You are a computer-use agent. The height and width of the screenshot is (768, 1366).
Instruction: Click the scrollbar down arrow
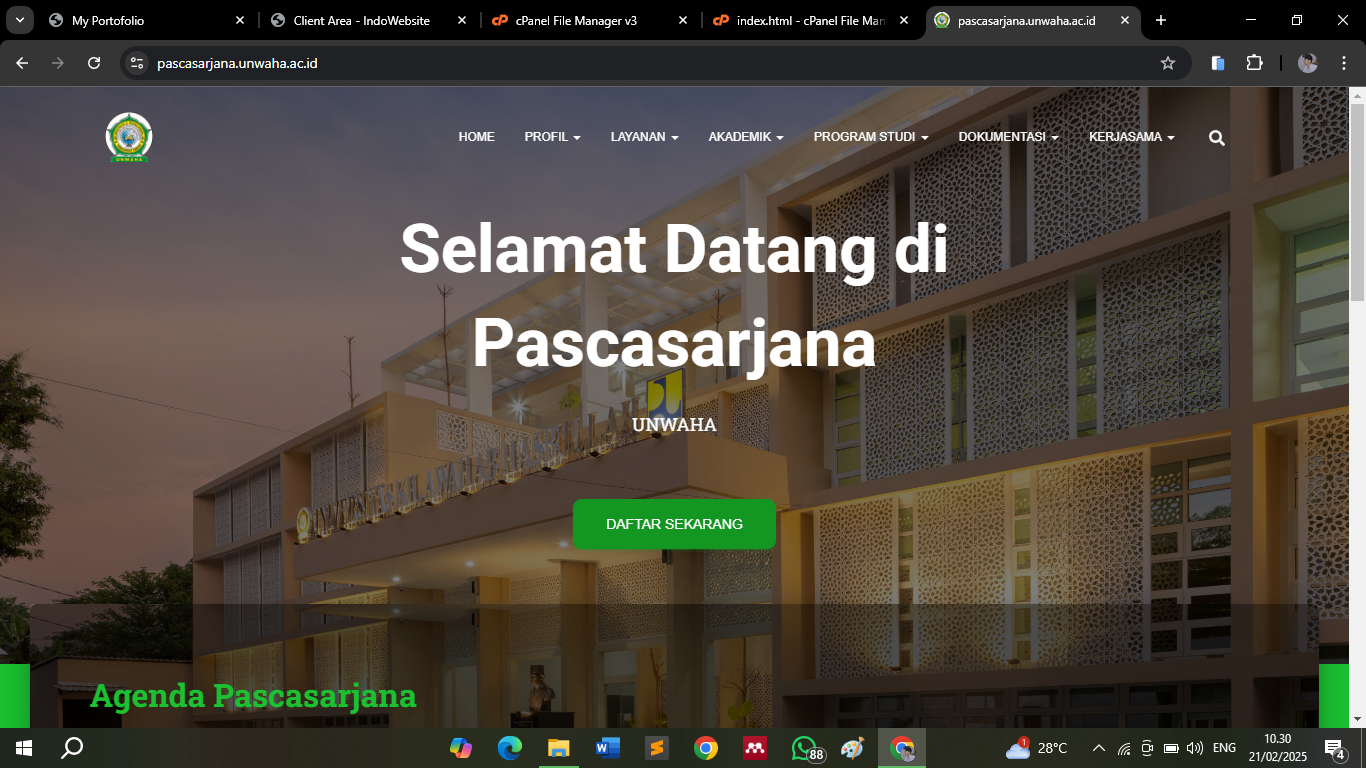(x=1357, y=719)
